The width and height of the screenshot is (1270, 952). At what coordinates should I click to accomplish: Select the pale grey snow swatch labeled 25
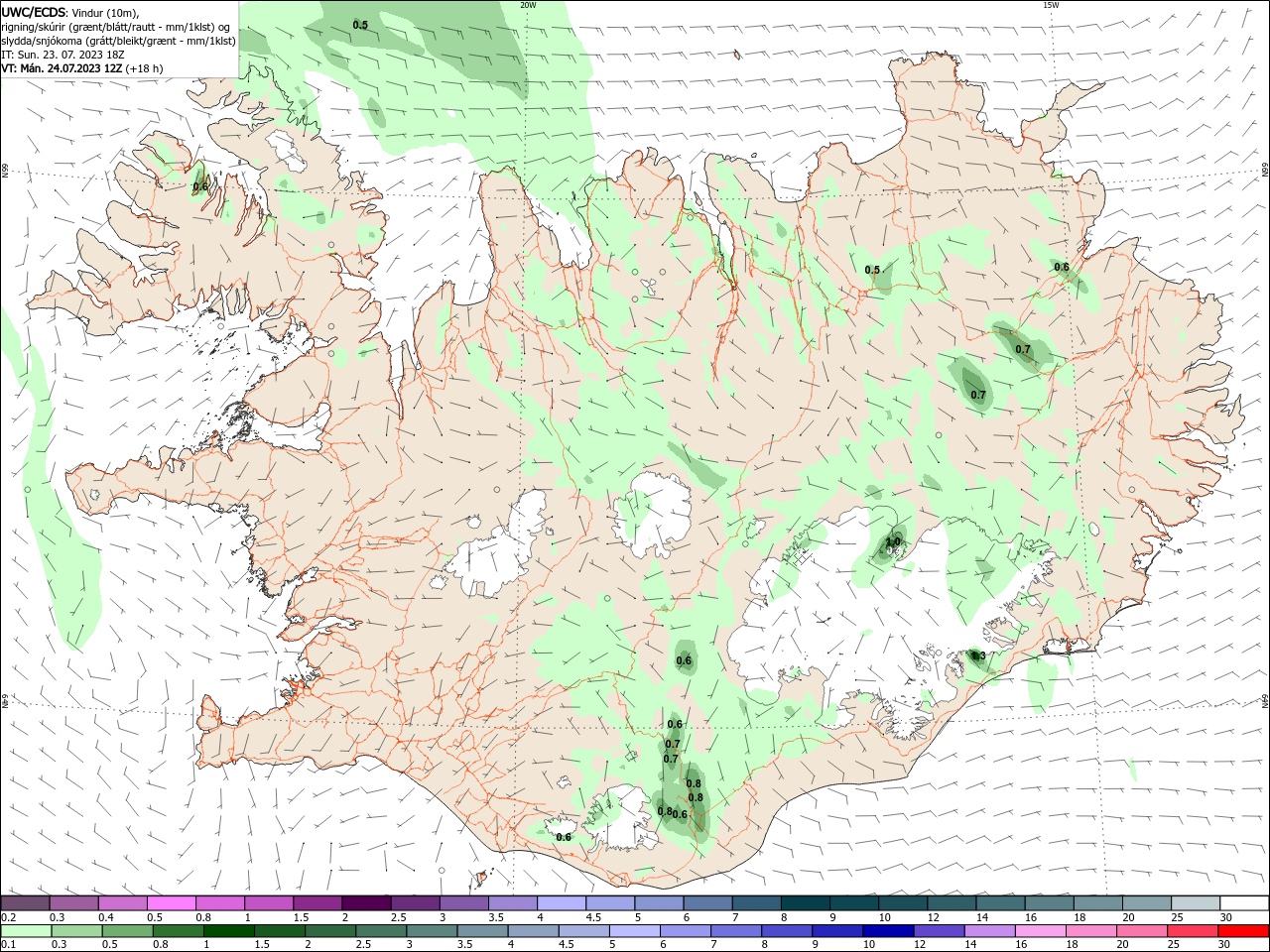click(x=1195, y=902)
